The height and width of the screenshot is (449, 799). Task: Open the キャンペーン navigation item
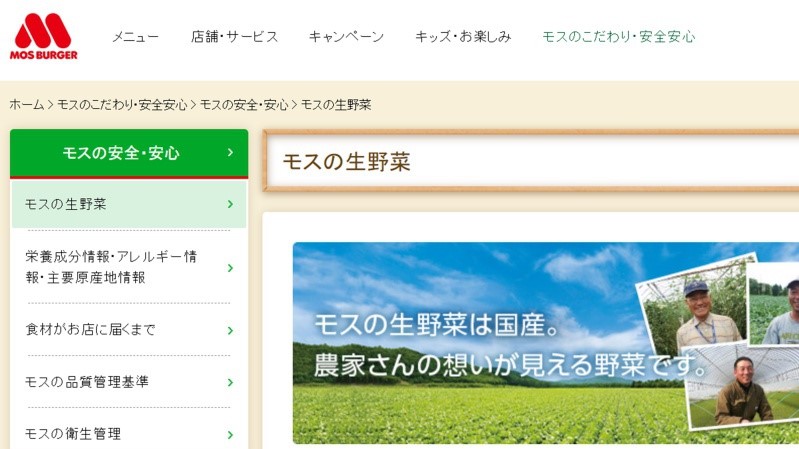point(346,37)
